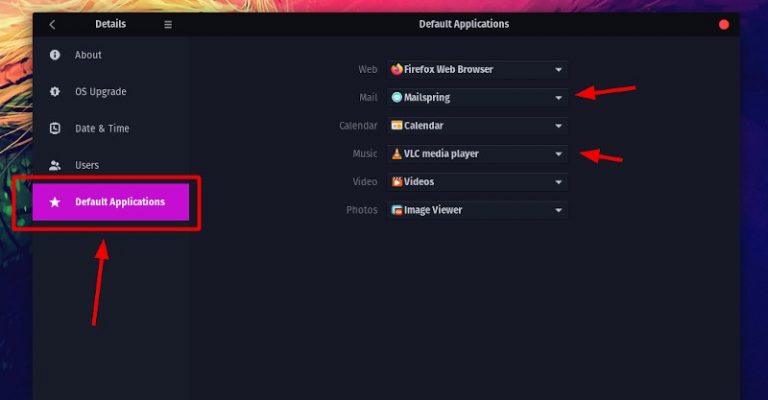The height and width of the screenshot is (400, 768).
Task: Open the Photos dropdown showing Image Viewer
Action: point(478,210)
